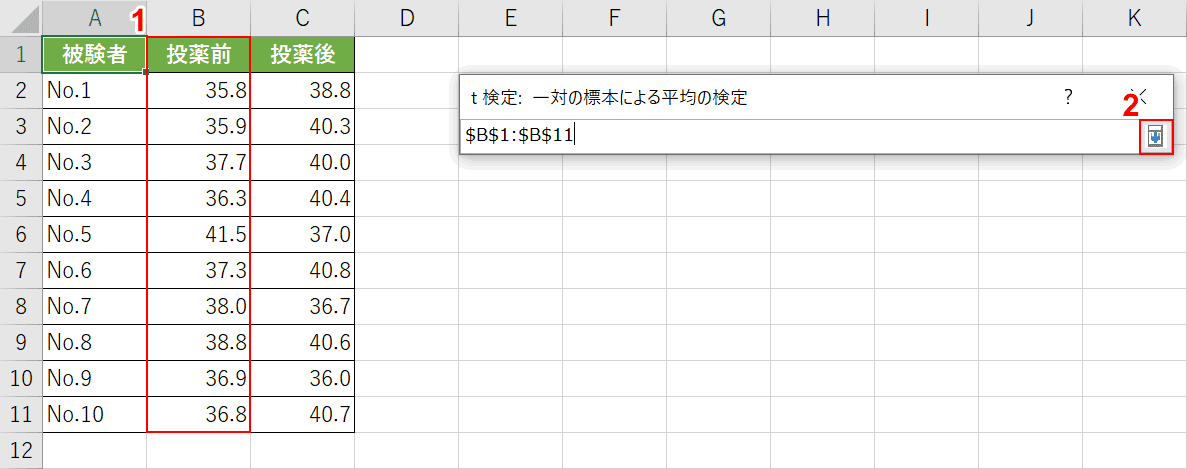Select row 7 header
Viewport: 1187px width, 469px height.
(21, 270)
